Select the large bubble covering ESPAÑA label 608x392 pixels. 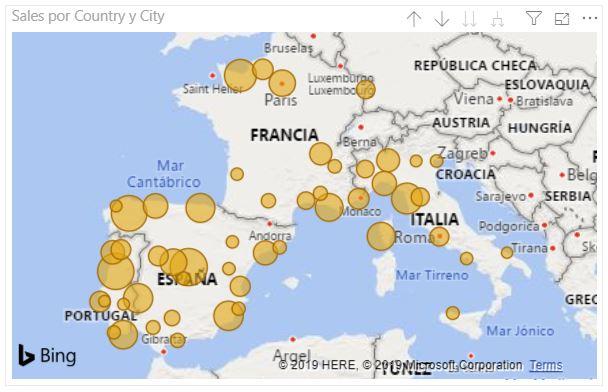click(189, 267)
